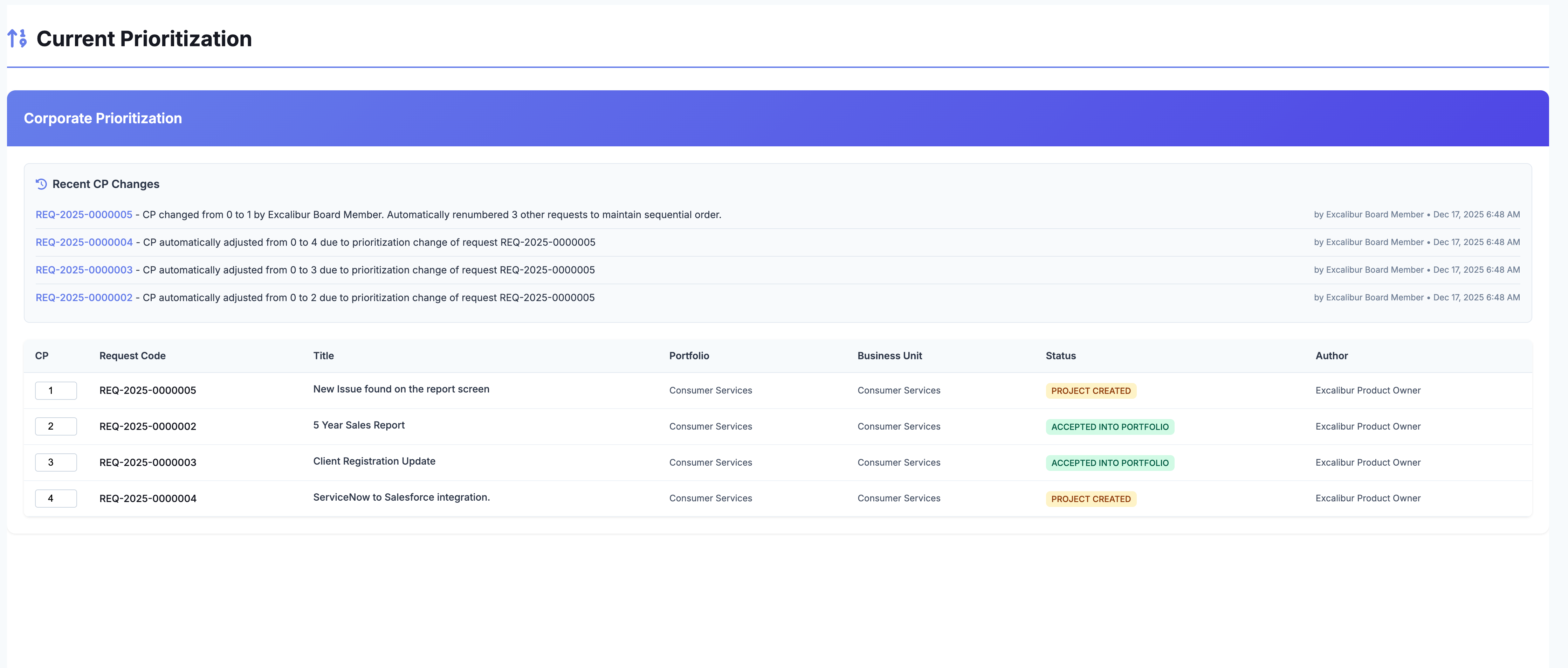The image size is (1568, 668).
Task: Open REQ-2025-0000003 link in recent changes
Action: (84, 270)
